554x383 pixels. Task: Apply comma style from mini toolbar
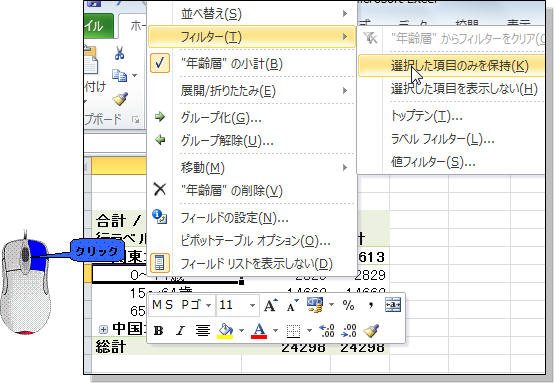point(370,305)
